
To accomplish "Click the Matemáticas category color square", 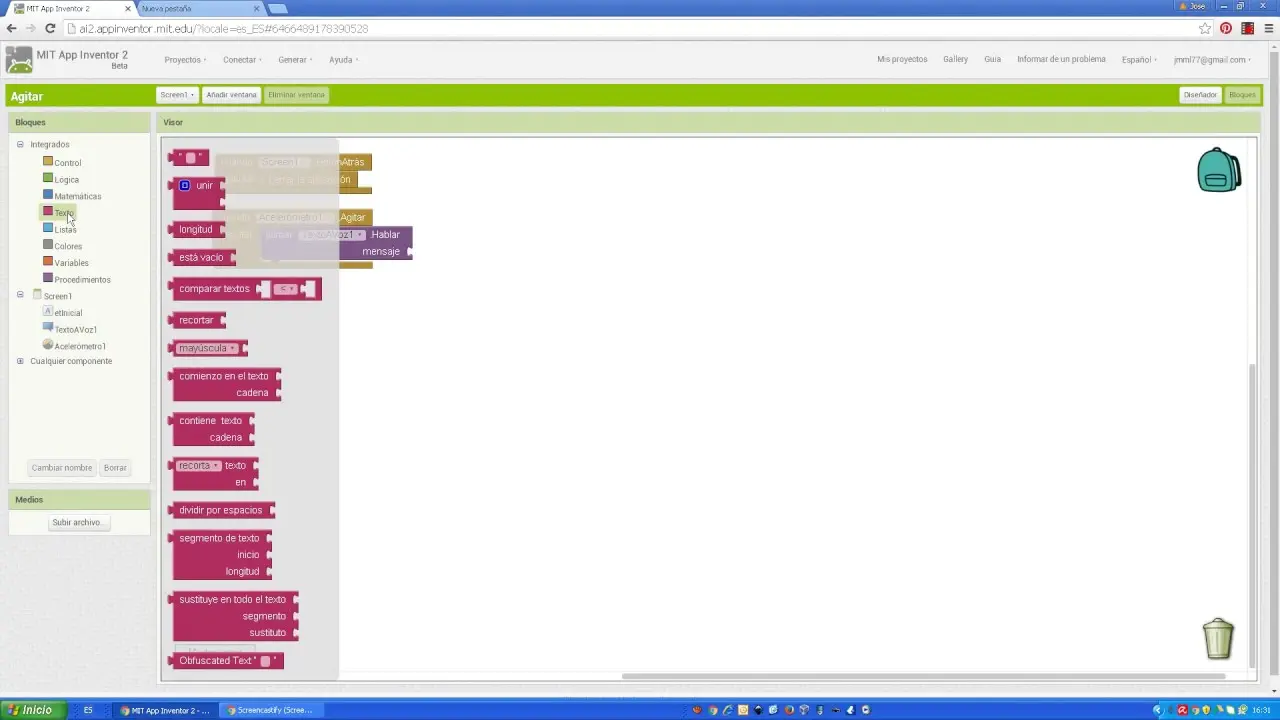I will pos(48,195).
